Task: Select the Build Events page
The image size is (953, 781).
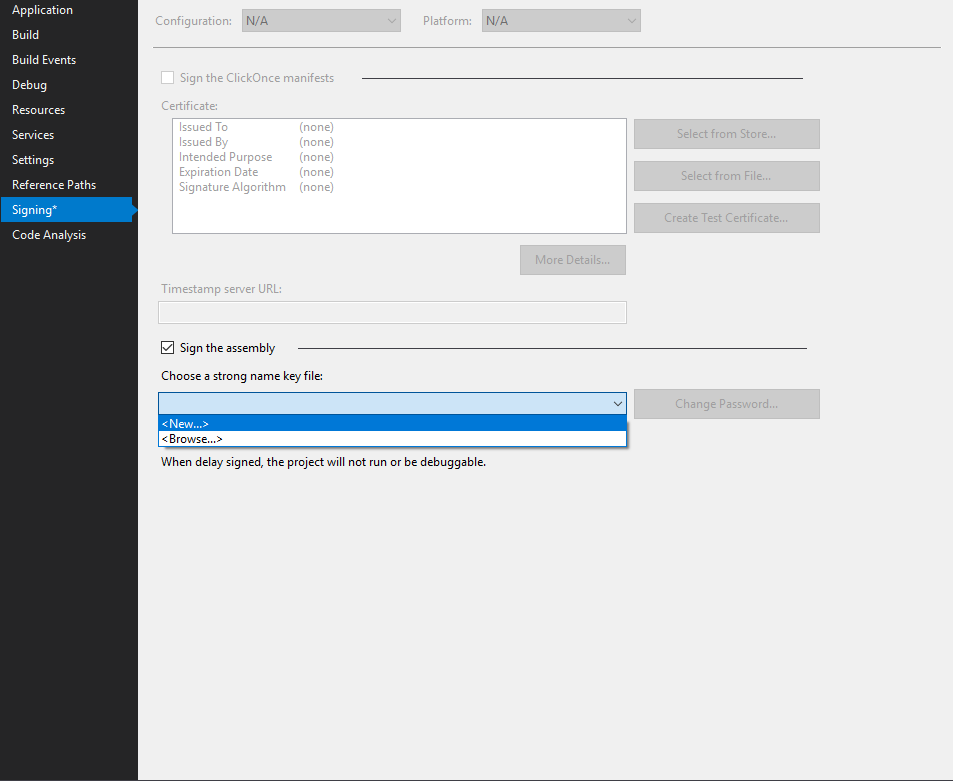Action: [x=44, y=59]
